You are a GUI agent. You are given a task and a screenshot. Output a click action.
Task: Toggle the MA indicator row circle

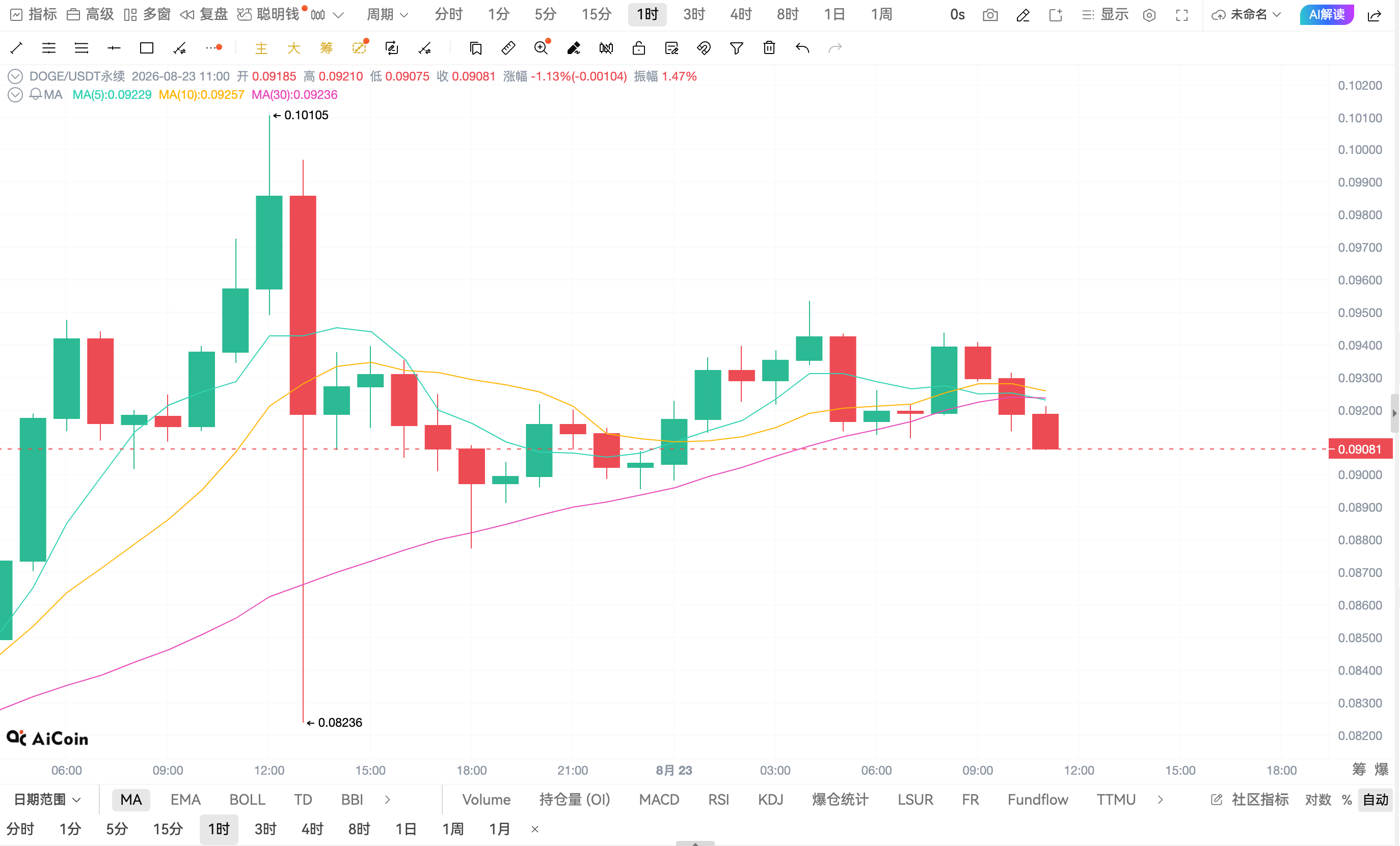[15, 95]
